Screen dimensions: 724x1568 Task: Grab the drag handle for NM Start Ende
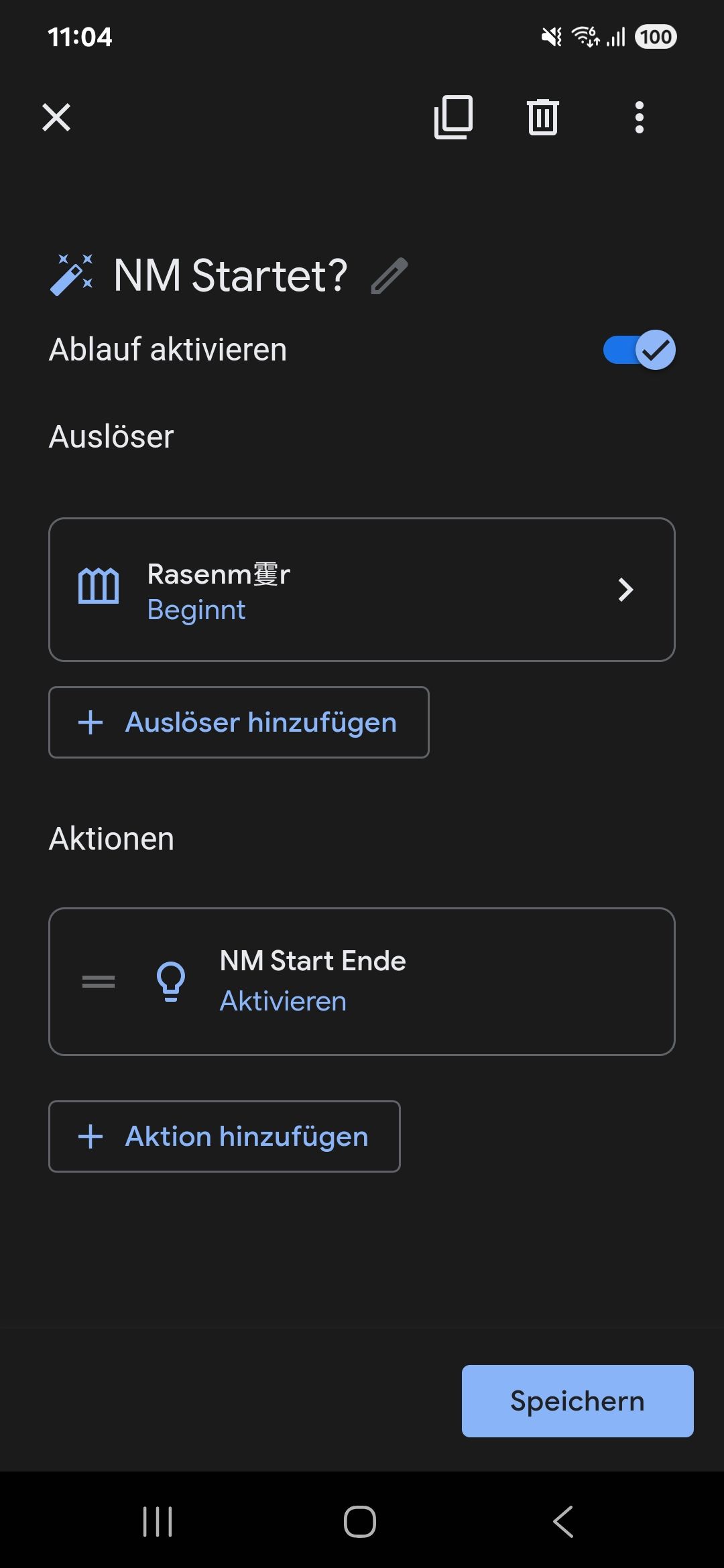click(x=99, y=982)
